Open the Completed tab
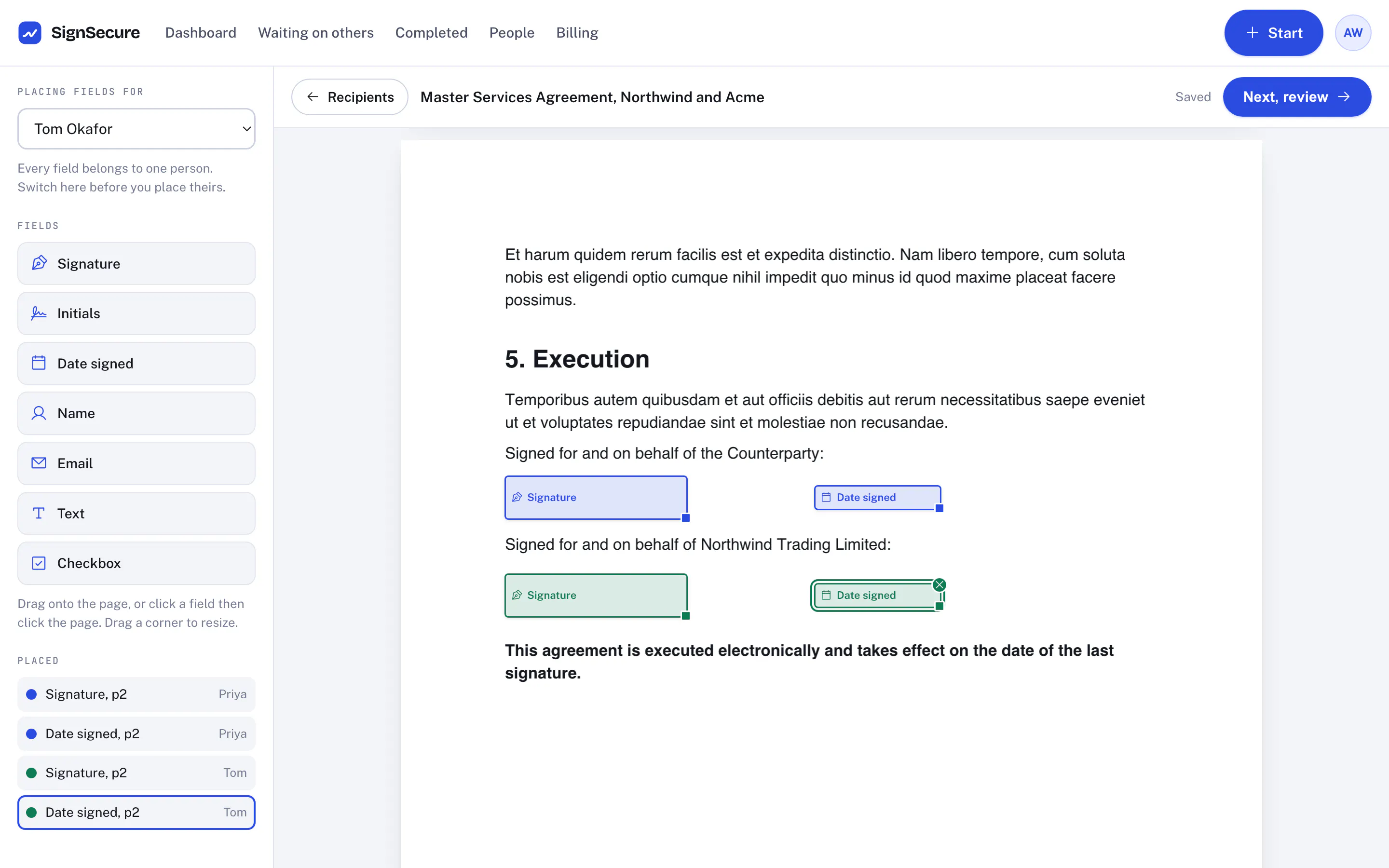Viewport: 1389px width, 868px height. coord(431,33)
